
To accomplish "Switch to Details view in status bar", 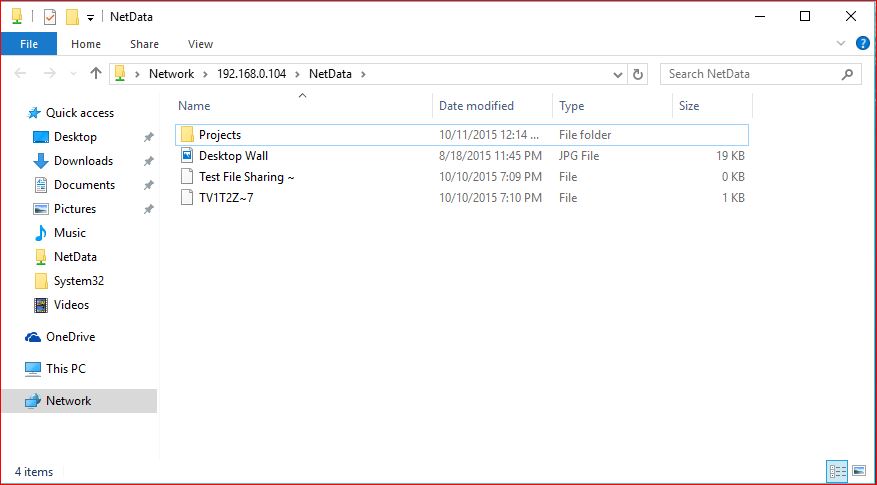I will pyautogui.click(x=837, y=472).
